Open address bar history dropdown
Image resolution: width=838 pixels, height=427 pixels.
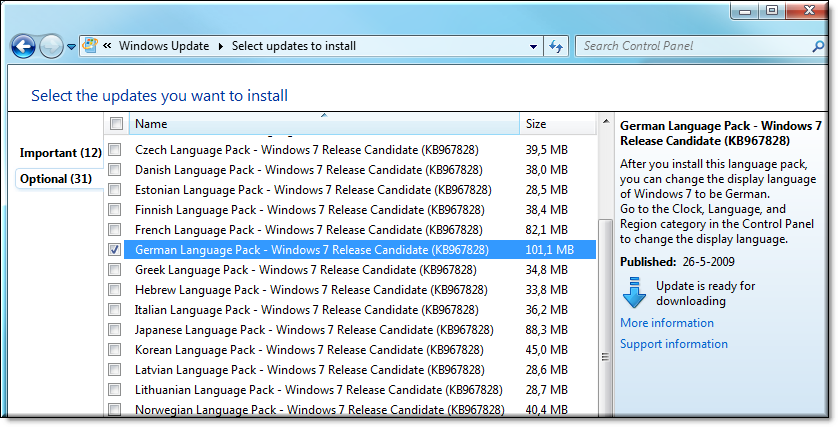533,46
